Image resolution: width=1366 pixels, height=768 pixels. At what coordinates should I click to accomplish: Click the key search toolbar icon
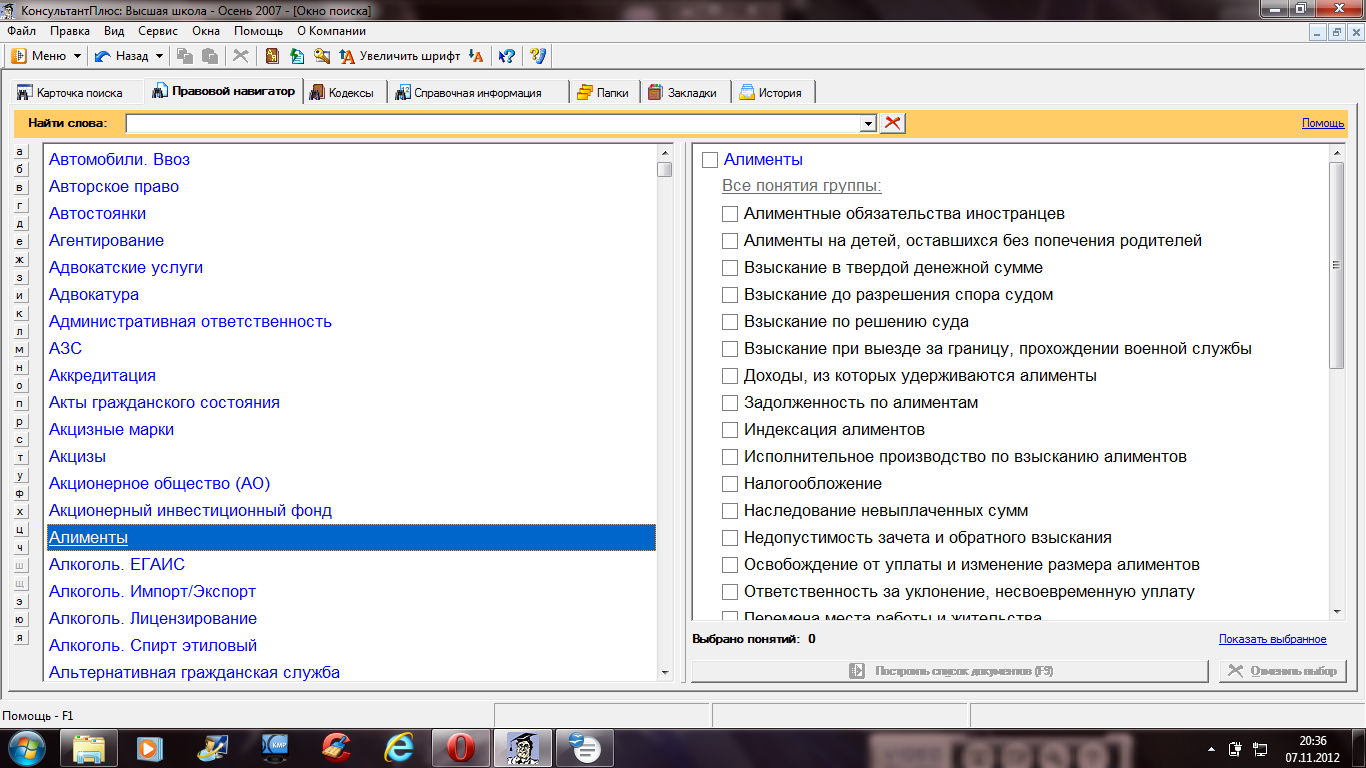point(322,56)
